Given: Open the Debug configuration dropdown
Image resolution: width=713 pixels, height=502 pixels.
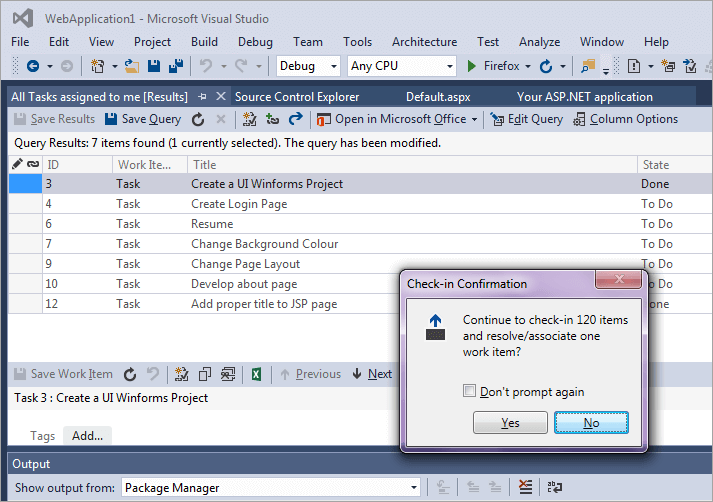Looking at the screenshot, I should click(x=308, y=66).
